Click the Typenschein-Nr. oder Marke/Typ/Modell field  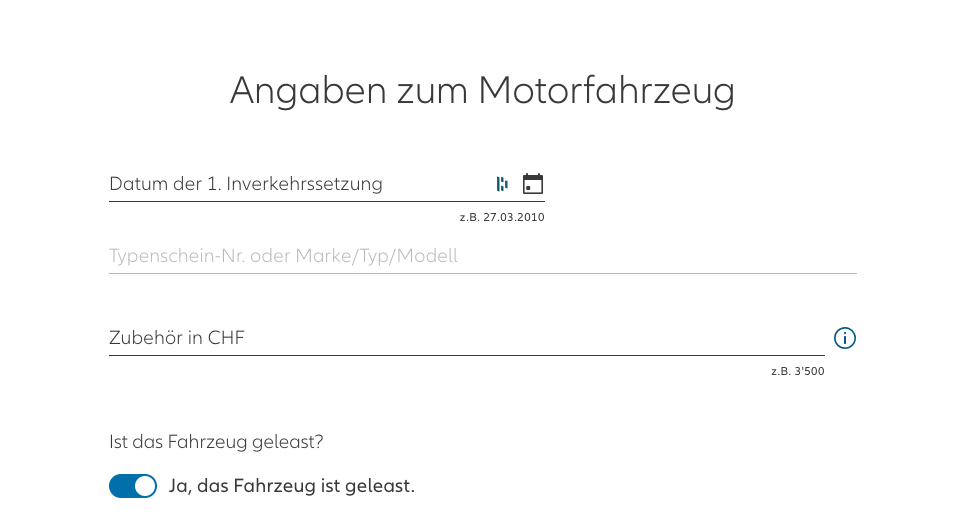[x=482, y=257]
